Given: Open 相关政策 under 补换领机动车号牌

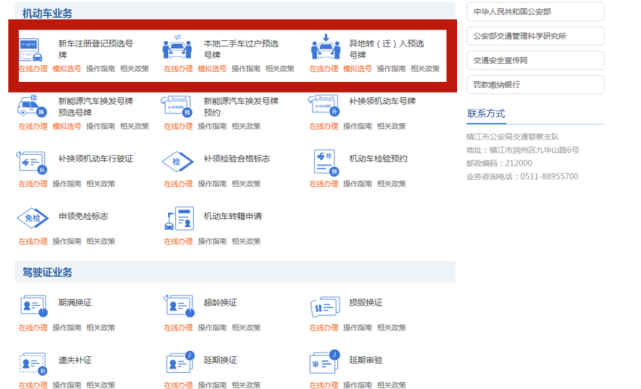Looking at the screenshot, I should click(391, 126).
